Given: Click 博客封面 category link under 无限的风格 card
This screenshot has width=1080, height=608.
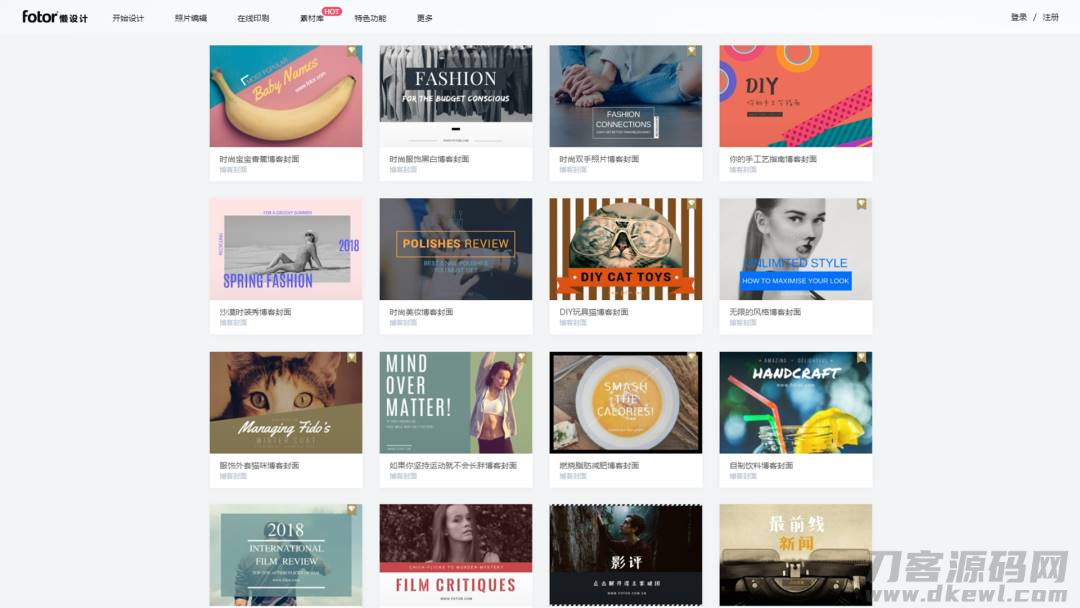Looking at the screenshot, I should click(x=742, y=322).
